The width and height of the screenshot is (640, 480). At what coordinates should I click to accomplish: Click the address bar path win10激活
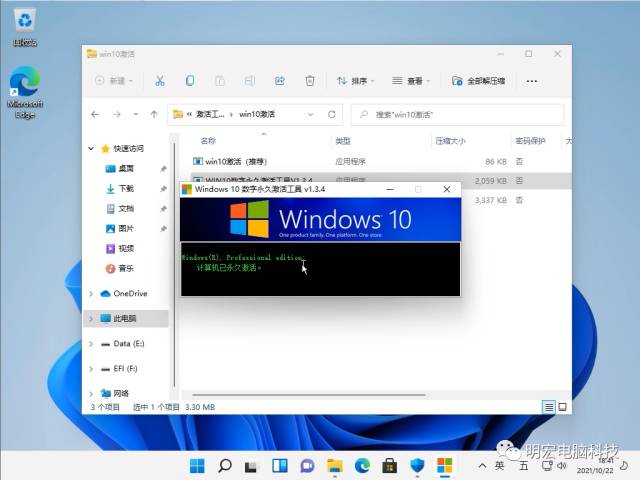click(257, 115)
